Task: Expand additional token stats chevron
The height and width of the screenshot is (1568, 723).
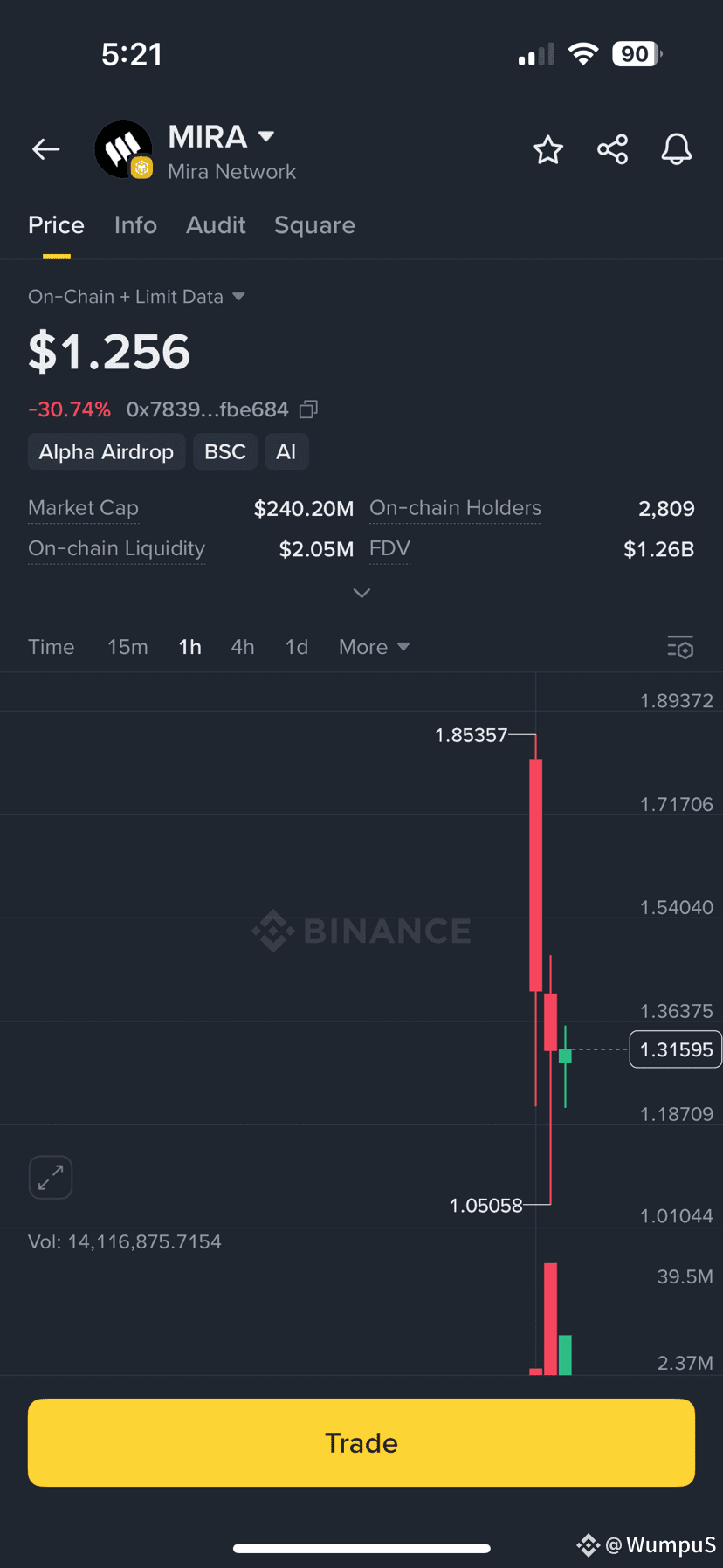Action: coord(361,593)
